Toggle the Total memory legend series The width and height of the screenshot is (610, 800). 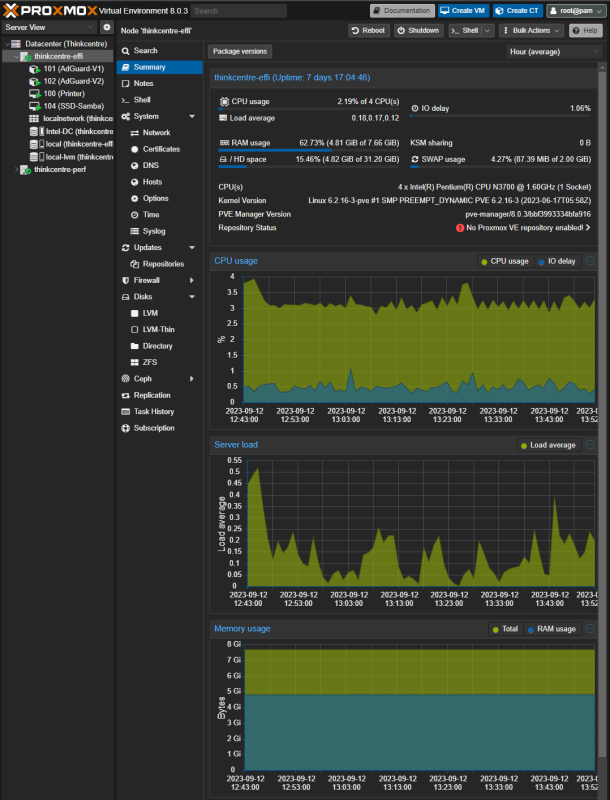point(505,629)
